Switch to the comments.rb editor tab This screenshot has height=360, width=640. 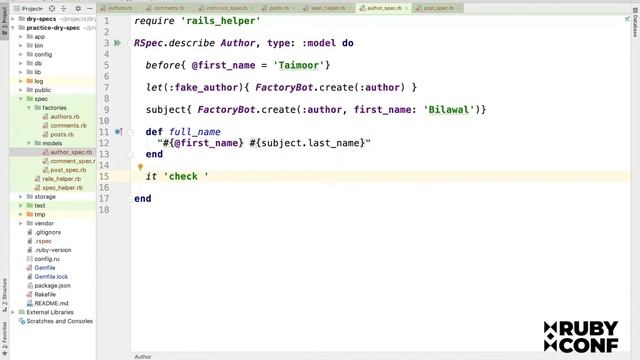[169, 8]
